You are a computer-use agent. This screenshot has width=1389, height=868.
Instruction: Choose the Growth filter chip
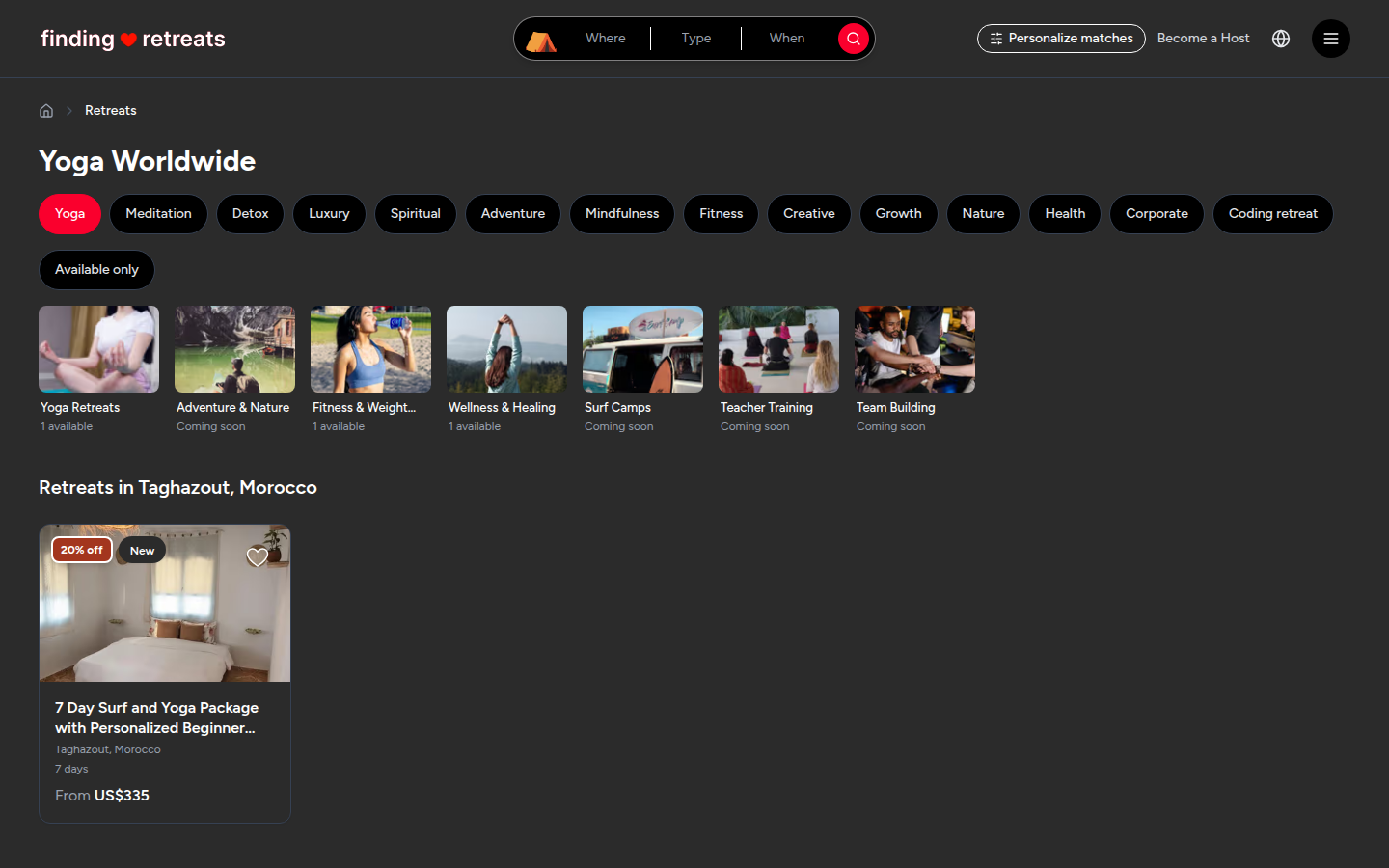[x=899, y=214]
